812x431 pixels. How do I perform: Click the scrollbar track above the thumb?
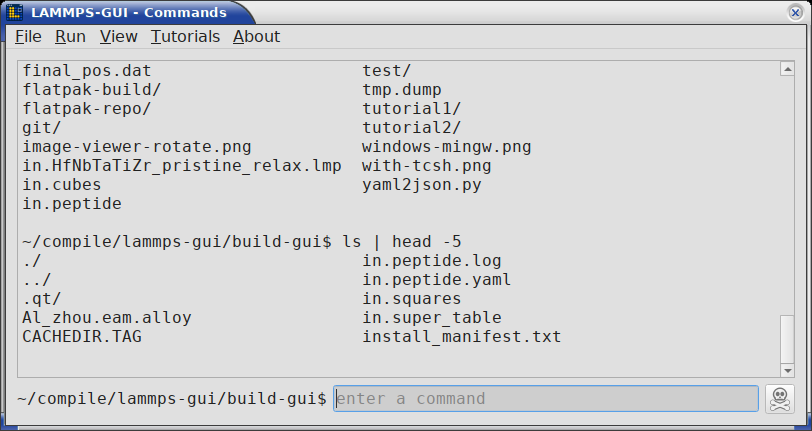(x=787, y=195)
